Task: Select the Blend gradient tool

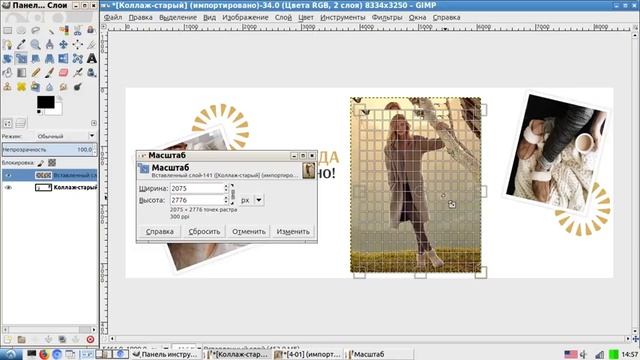Action: (21, 73)
